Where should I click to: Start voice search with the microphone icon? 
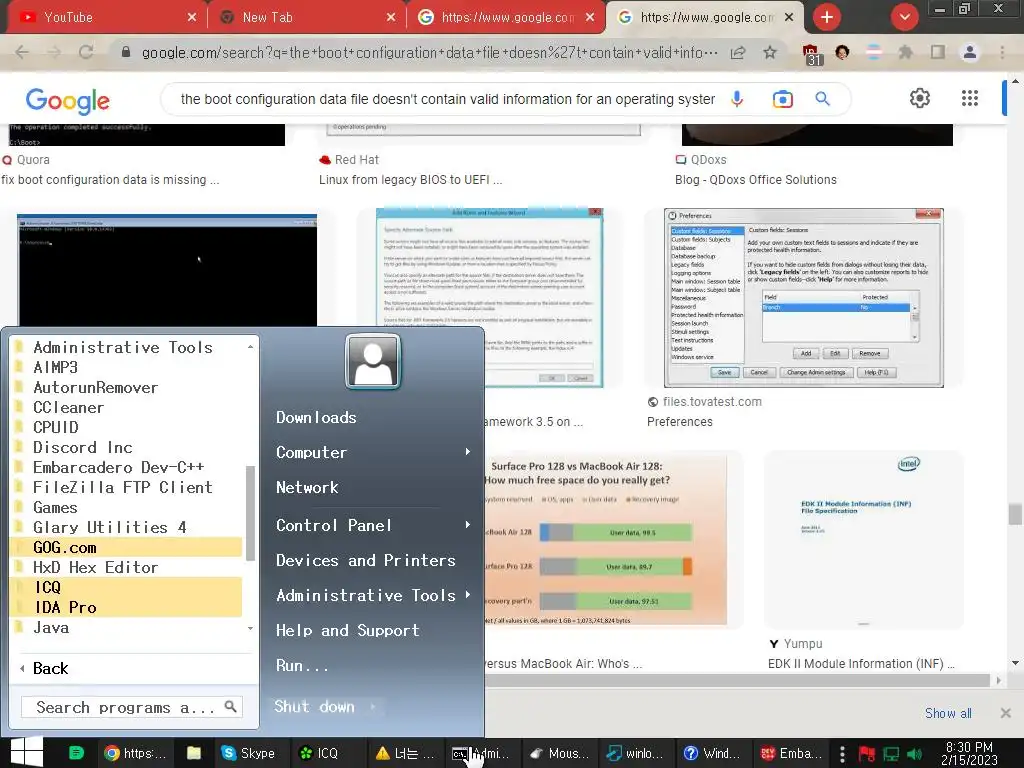[x=737, y=99]
